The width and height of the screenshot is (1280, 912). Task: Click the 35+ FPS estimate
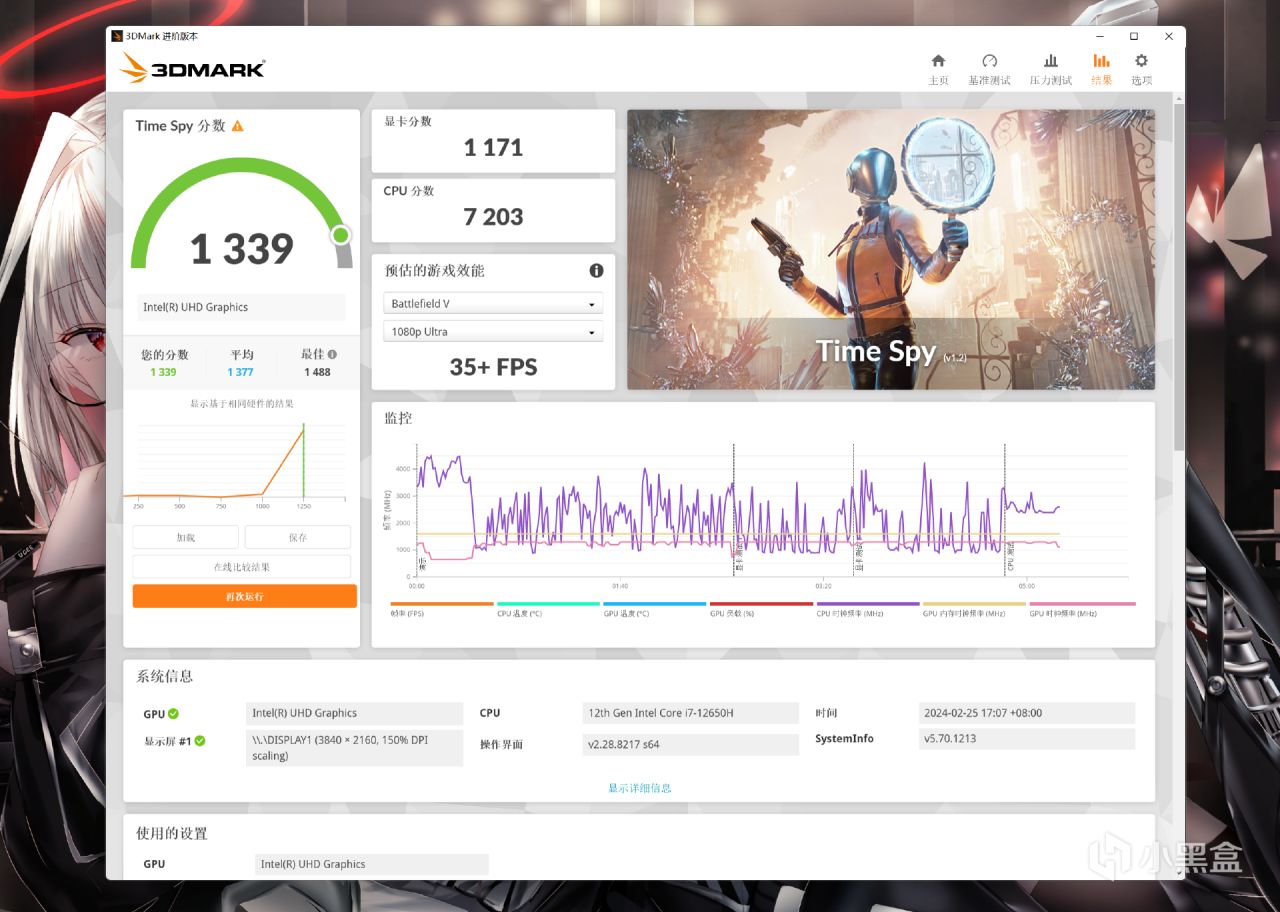493,367
